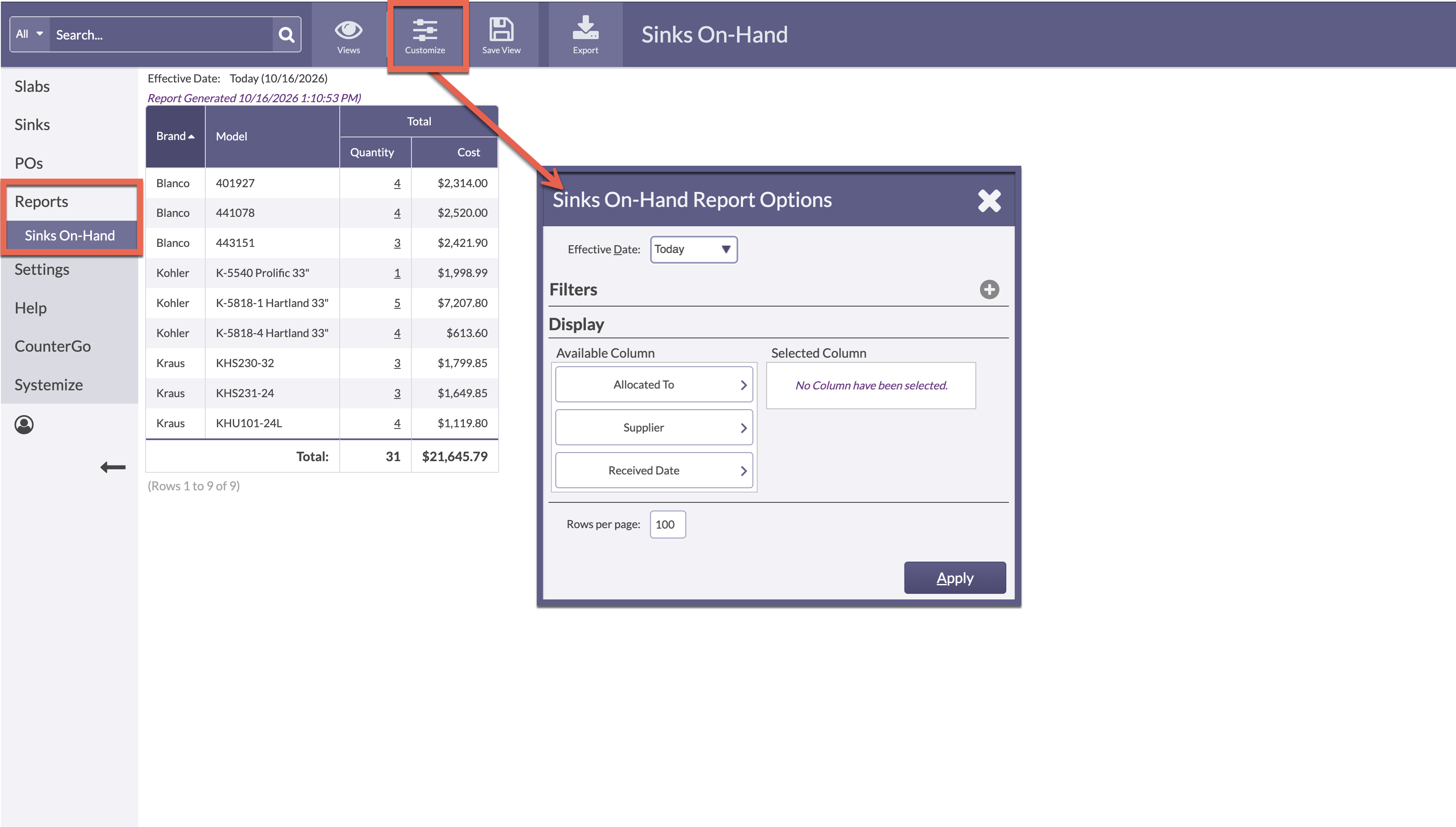Click the Model column header

(272, 136)
